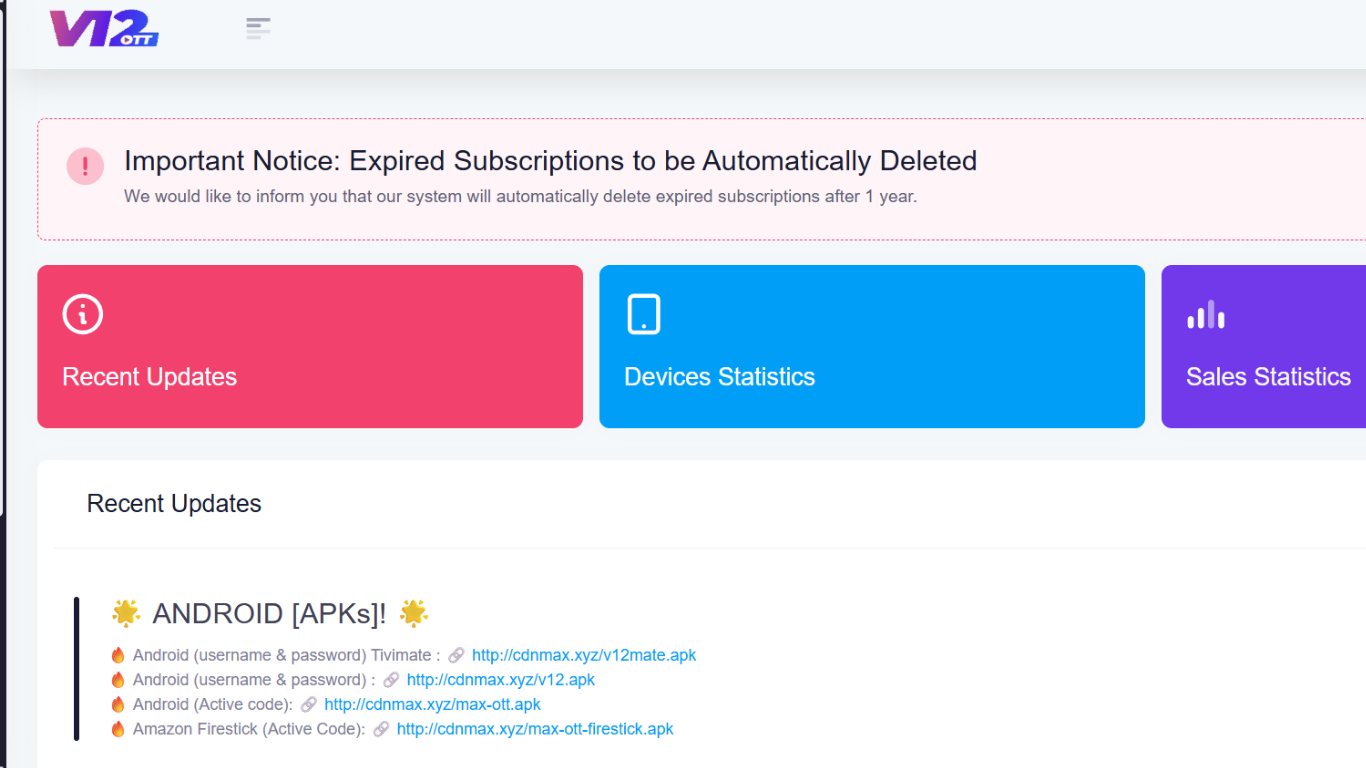Click the chain icon beside the firestick APK link
Viewport: 1366px width, 768px height.
point(381,730)
